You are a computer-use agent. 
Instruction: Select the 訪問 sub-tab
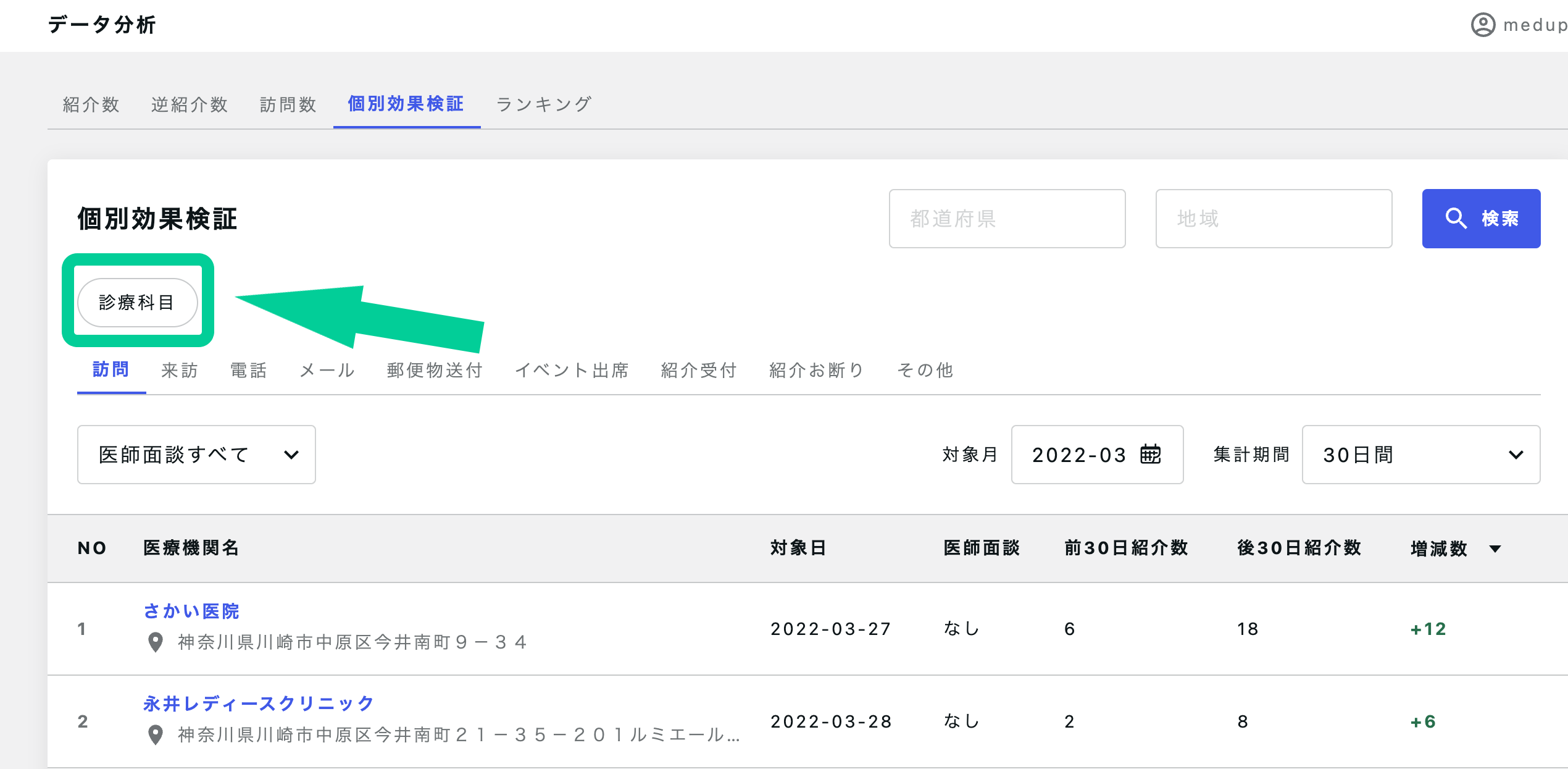(111, 369)
